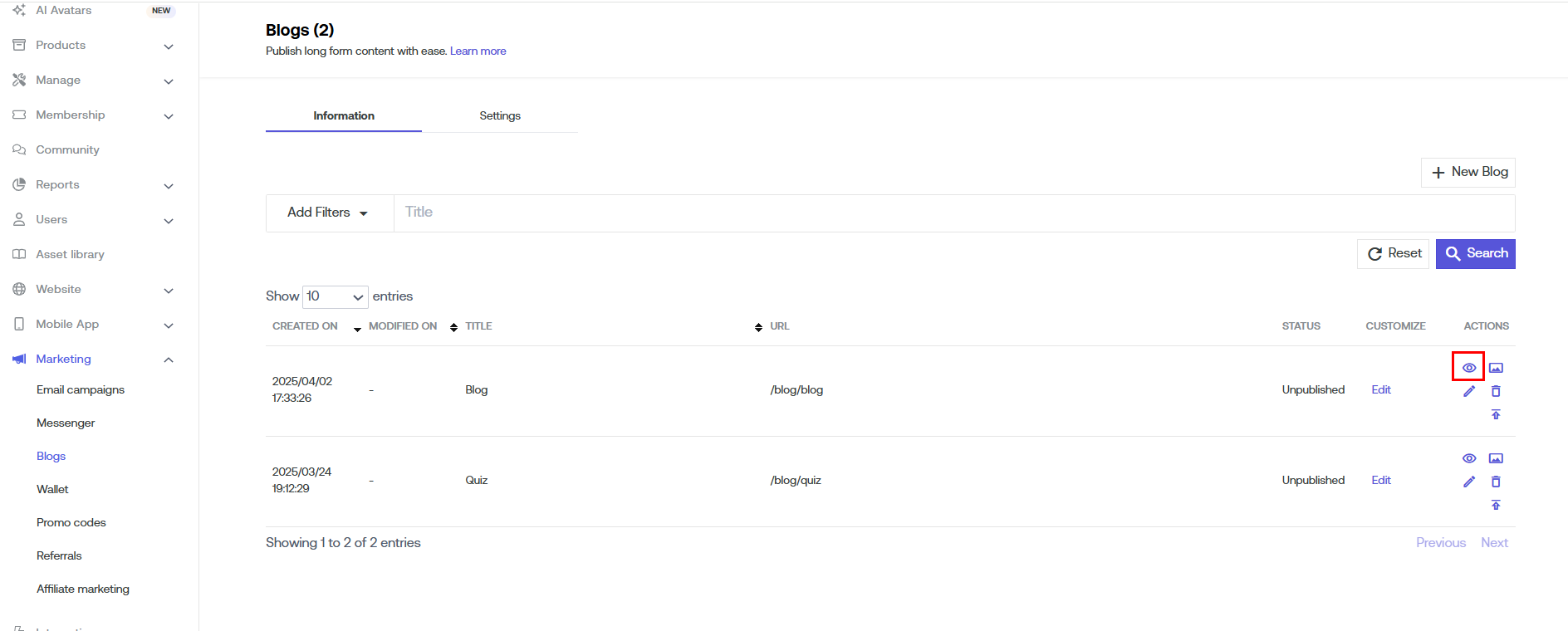The image size is (1568, 631).
Task: Switch to the Settings tab
Action: [499, 115]
